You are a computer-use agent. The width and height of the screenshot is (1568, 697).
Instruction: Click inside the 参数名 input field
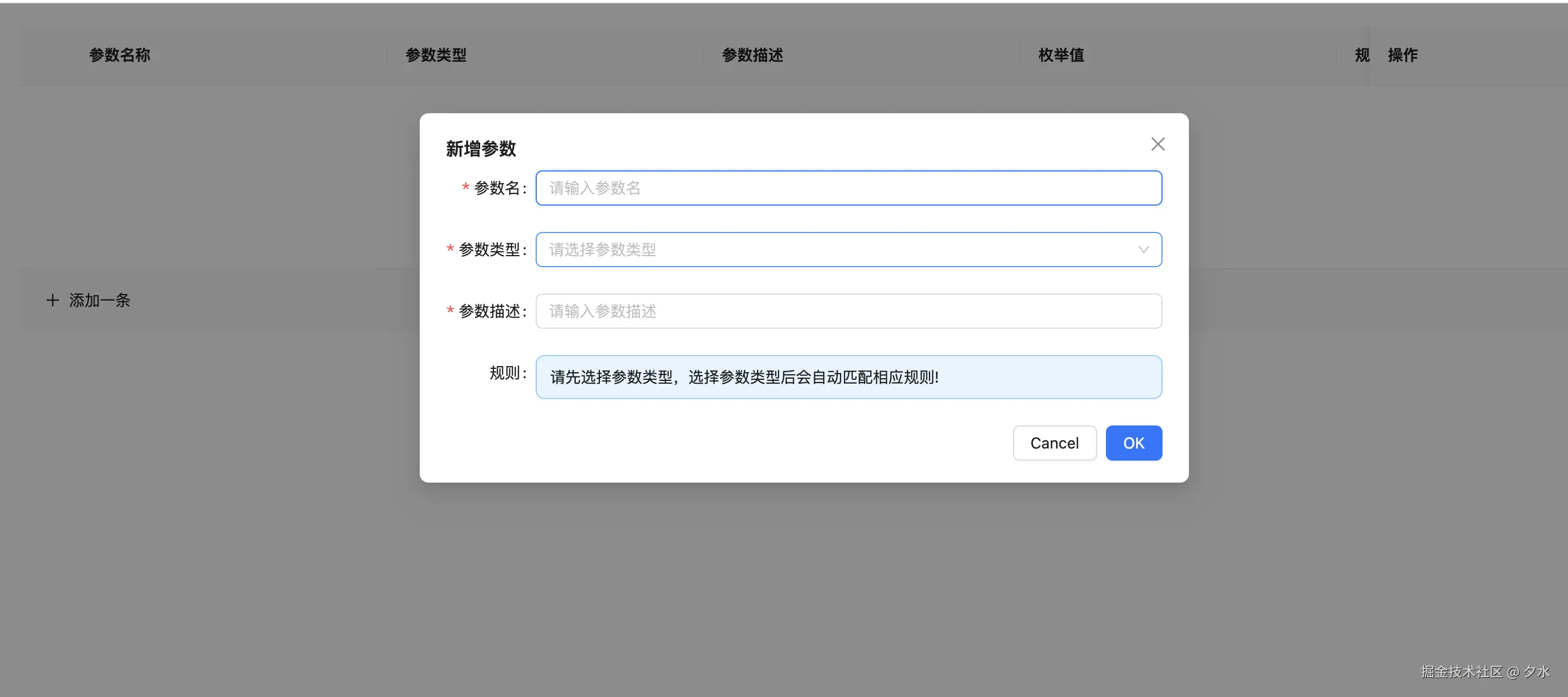coord(848,187)
